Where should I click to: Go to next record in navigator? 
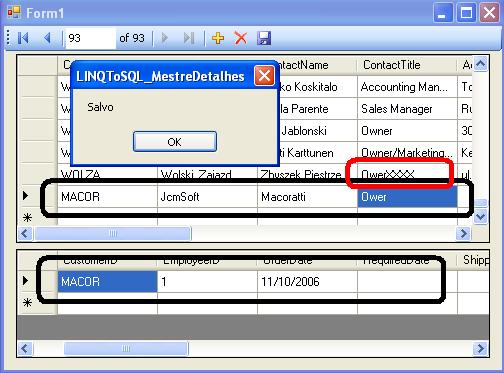(165, 38)
